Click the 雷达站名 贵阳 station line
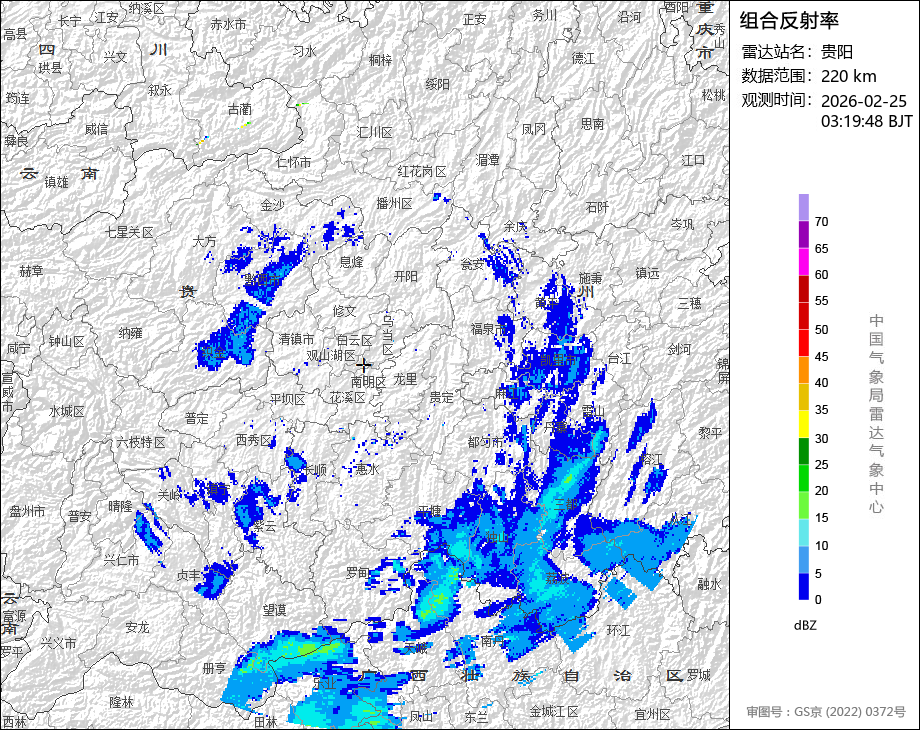Screen dimensions: 920x730 pyautogui.click(x=797, y=52)
